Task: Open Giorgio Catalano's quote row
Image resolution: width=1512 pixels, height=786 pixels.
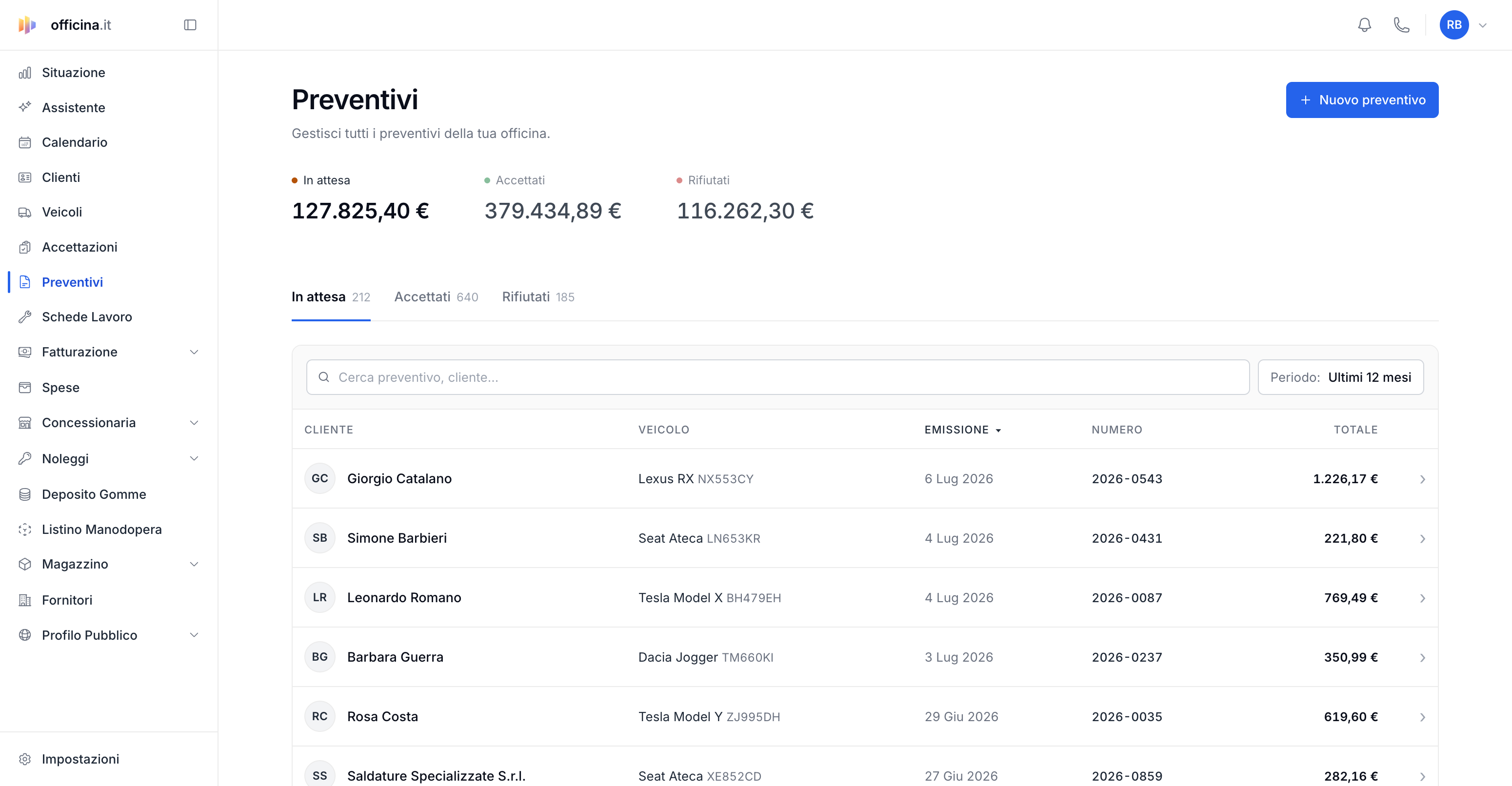Action: (x=865, y=479)
